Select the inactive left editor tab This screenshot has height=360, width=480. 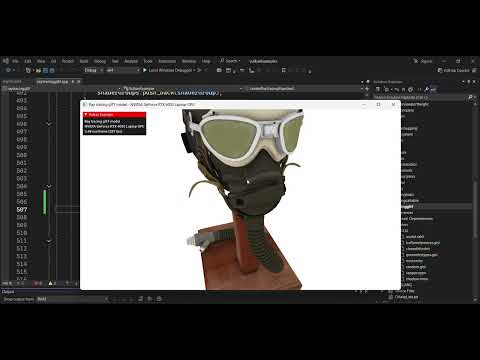coord(12,82)
